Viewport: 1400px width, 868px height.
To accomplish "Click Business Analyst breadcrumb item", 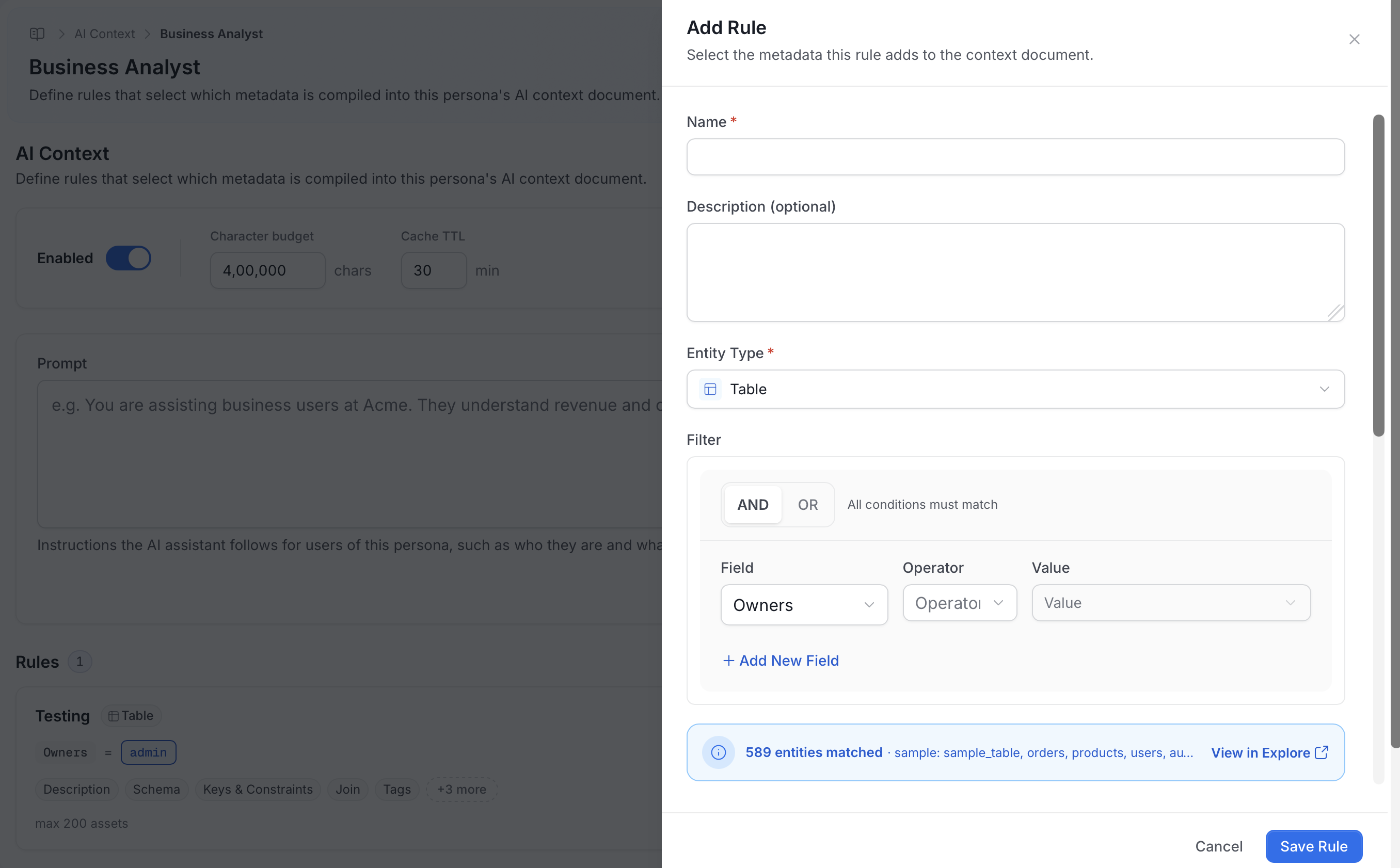I will coord(211,34).
